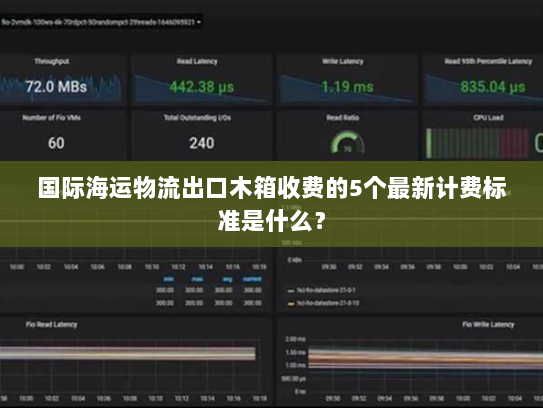Open the Throughput panel title

[52, 62]
